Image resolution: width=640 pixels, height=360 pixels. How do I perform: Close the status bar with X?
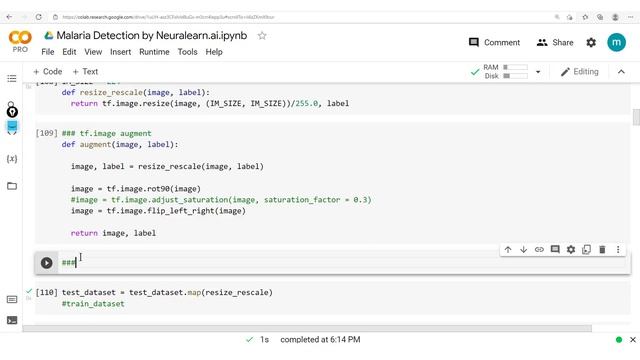point(633,340)
